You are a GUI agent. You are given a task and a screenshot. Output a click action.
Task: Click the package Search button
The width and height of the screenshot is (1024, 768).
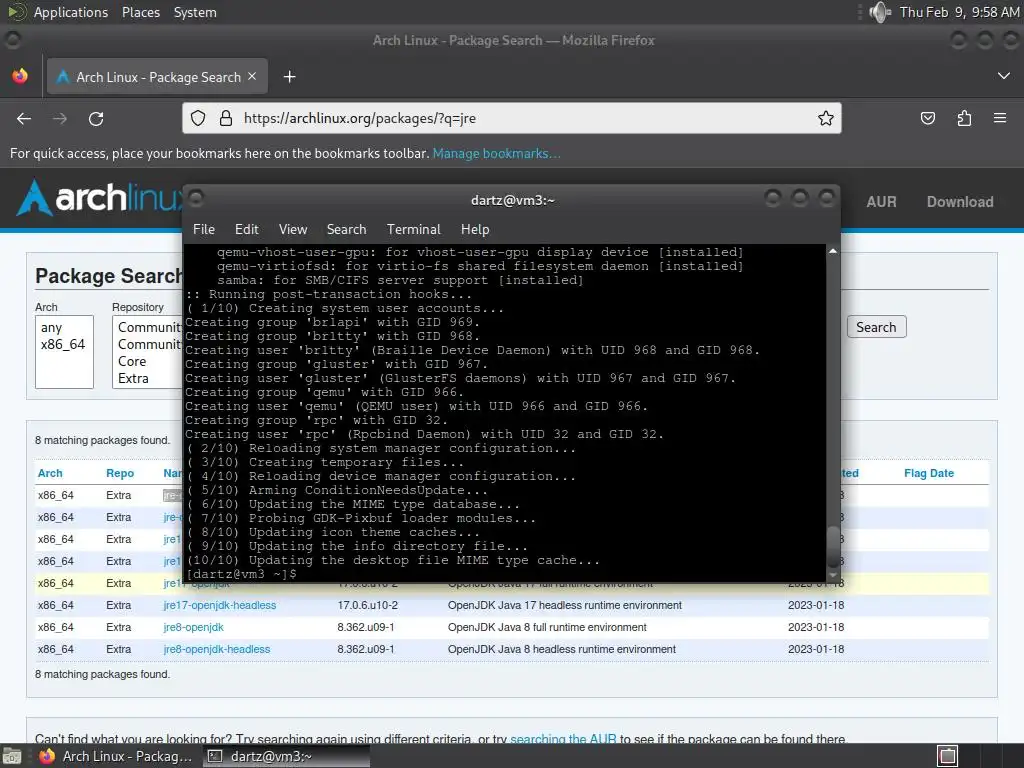tap(876, 327)
